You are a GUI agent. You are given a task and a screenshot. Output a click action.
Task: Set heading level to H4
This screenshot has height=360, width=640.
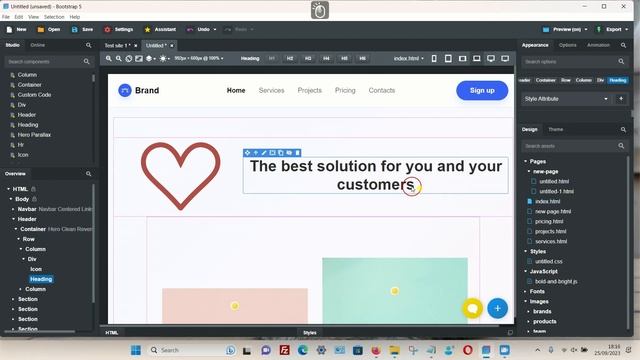point(326,59)
